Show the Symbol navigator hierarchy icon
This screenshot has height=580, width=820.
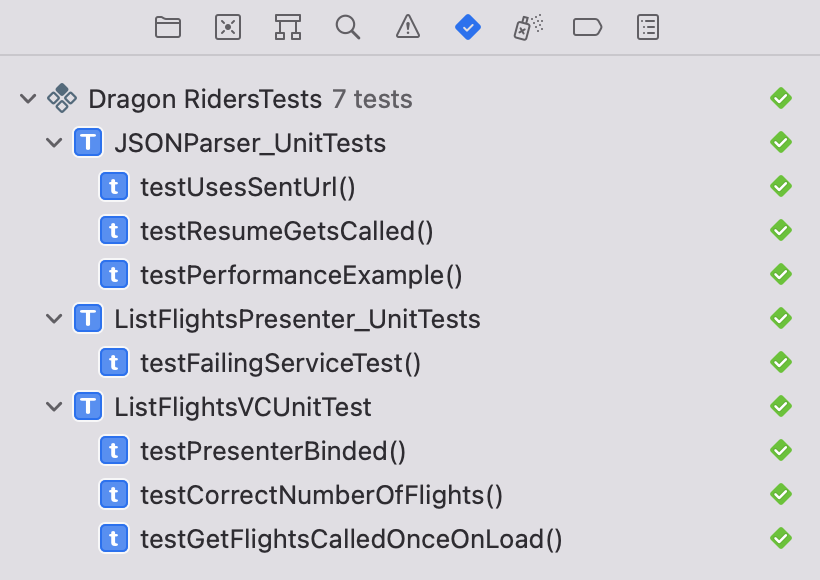click(288, 27)
